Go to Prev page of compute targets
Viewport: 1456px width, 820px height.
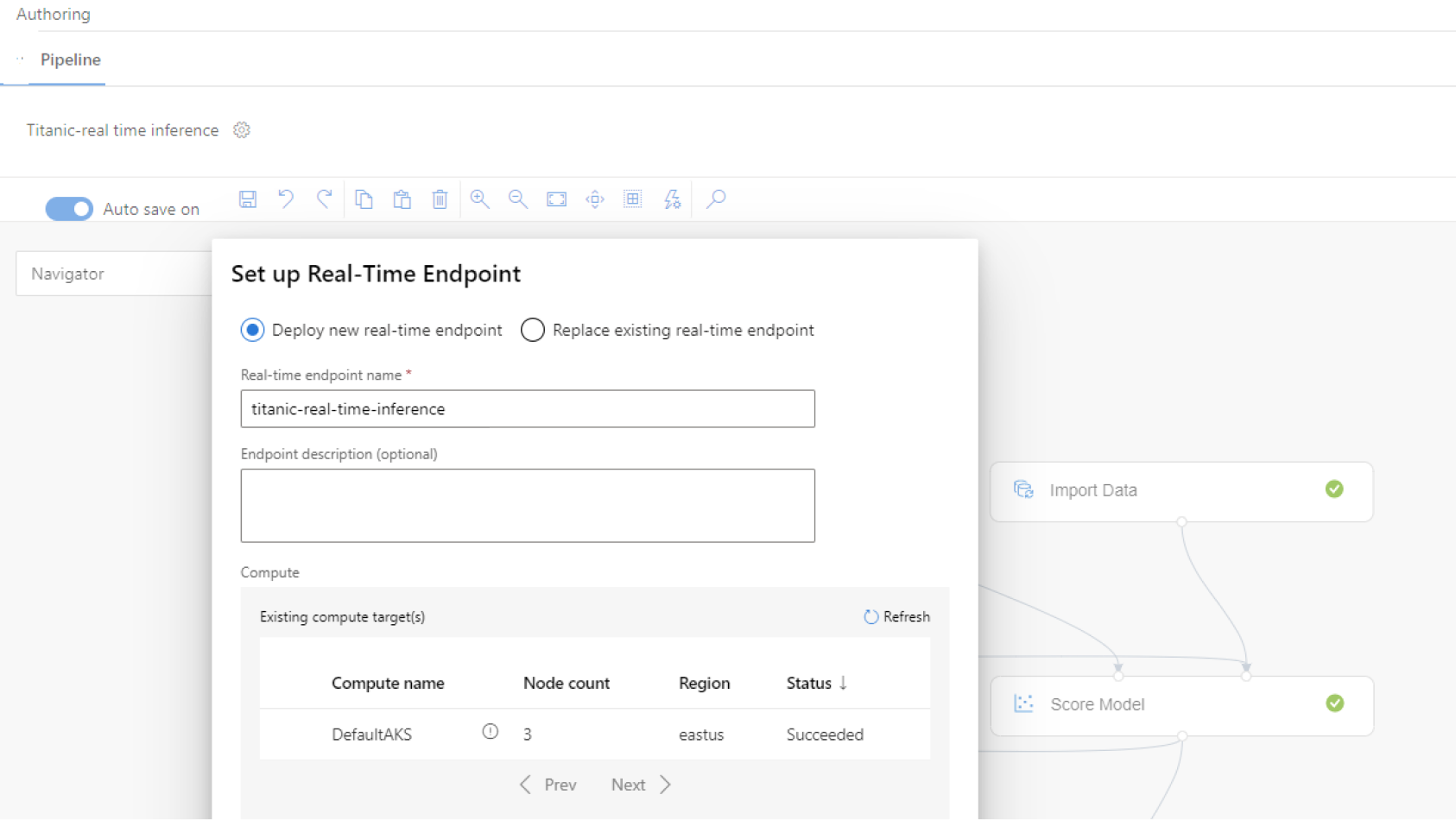pyautogui.click(x=548, y=785)
